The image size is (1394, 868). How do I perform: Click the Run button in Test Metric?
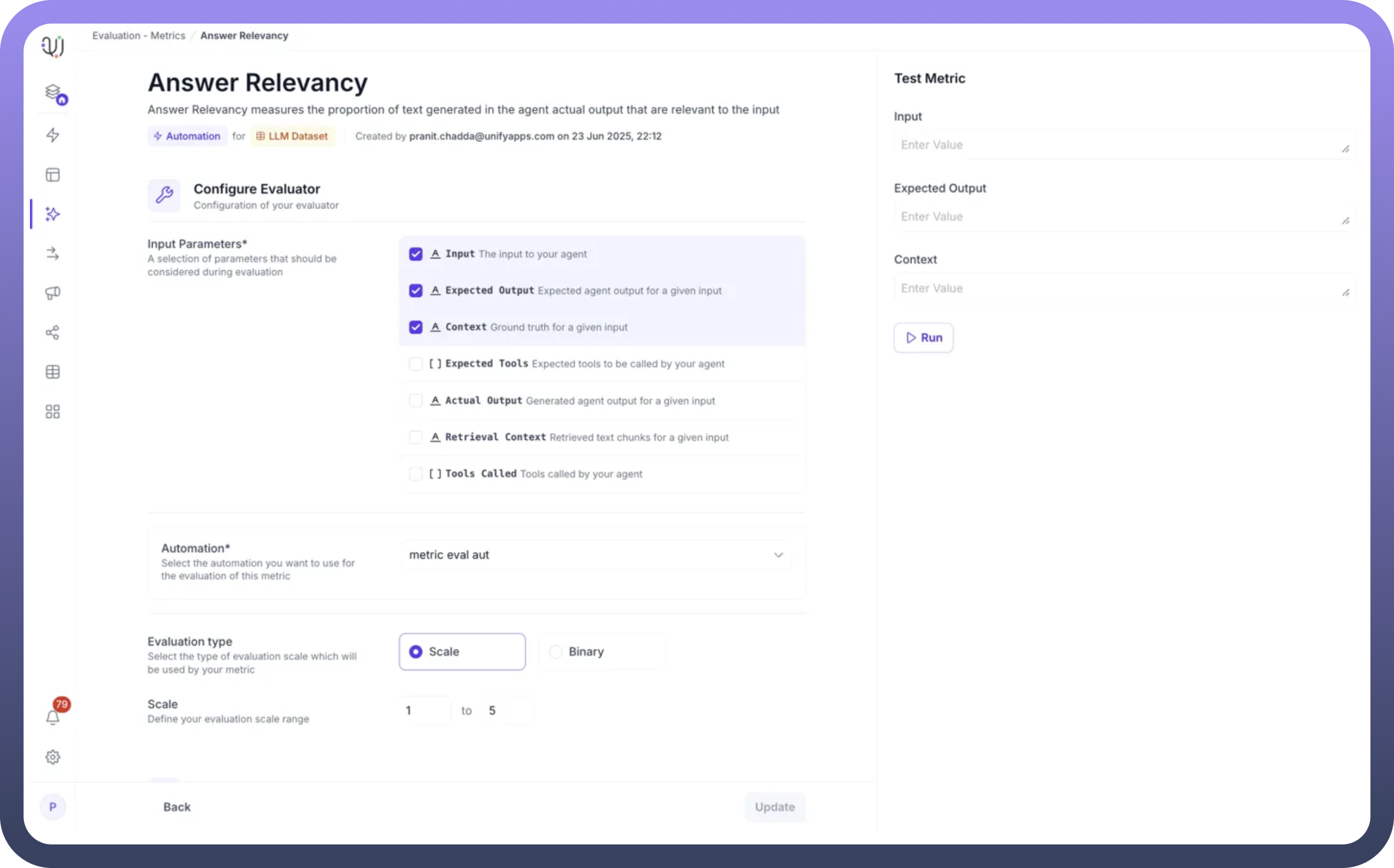point(923,337)
